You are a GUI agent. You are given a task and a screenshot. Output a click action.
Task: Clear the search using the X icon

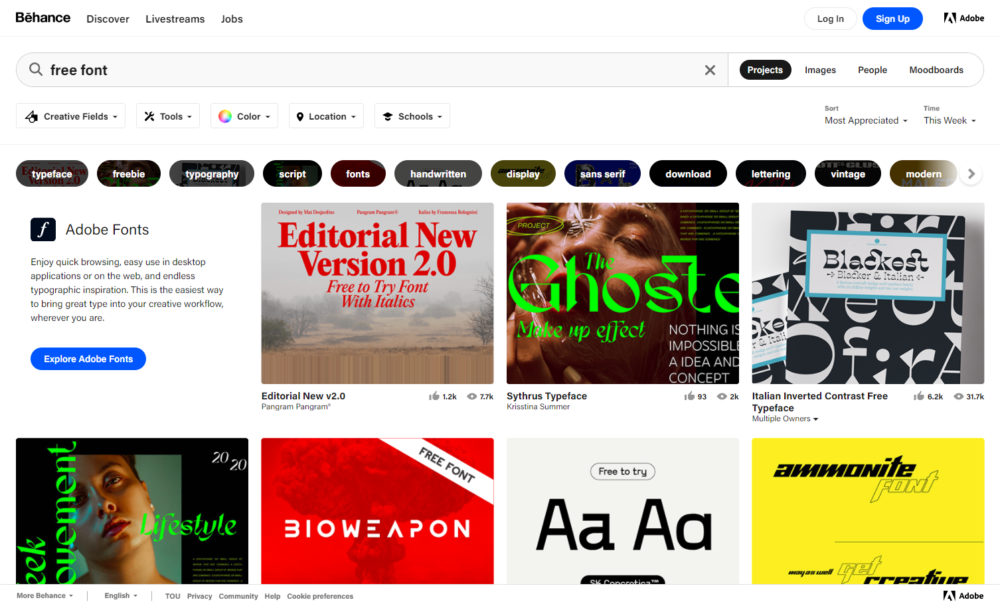(710, 70)
